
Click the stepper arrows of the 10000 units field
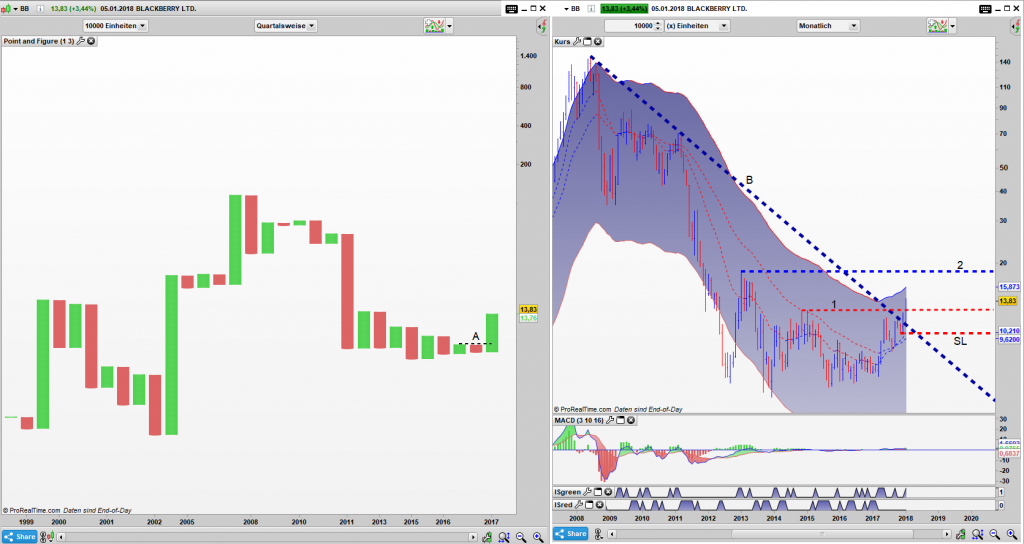(x=657, y=25)
